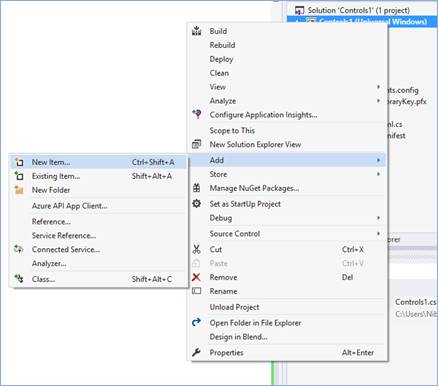The height and width of the screenshot is (386, 438).
Task: Click the Ctrl+Shift+A shortcut text
Action: coord(153,162)
